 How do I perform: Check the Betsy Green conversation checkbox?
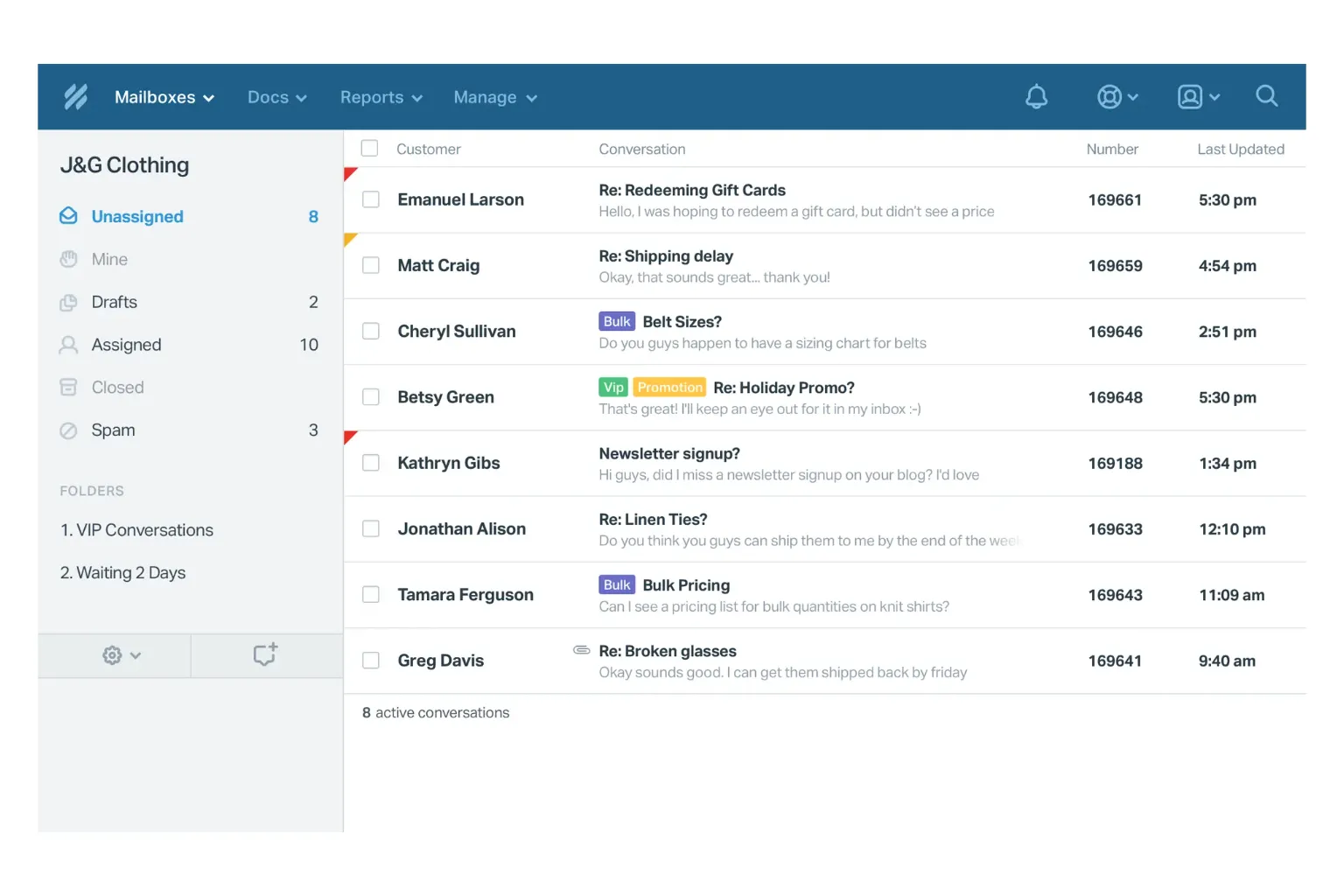(371, 396)
